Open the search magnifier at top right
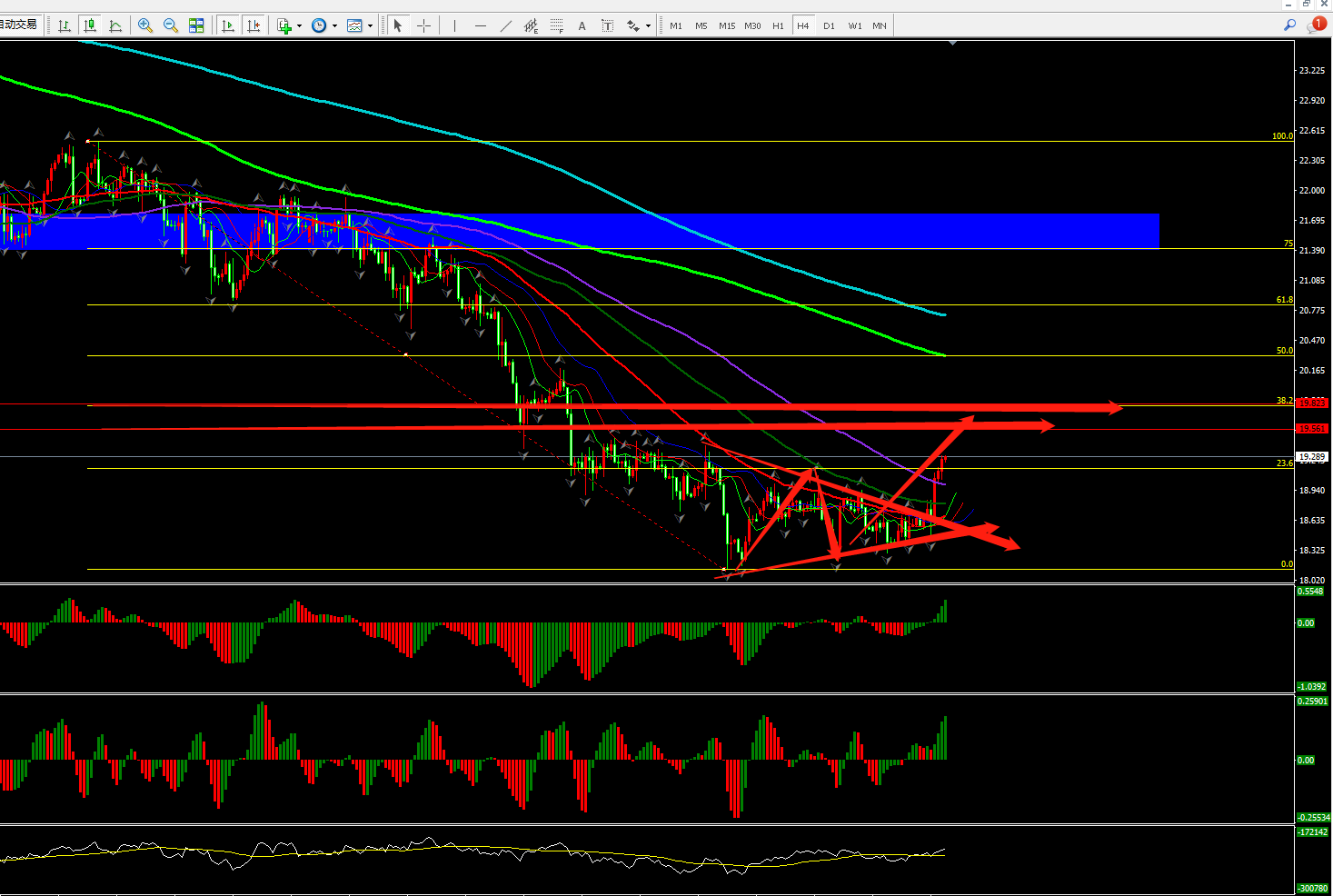 [x=1289, y=25]
